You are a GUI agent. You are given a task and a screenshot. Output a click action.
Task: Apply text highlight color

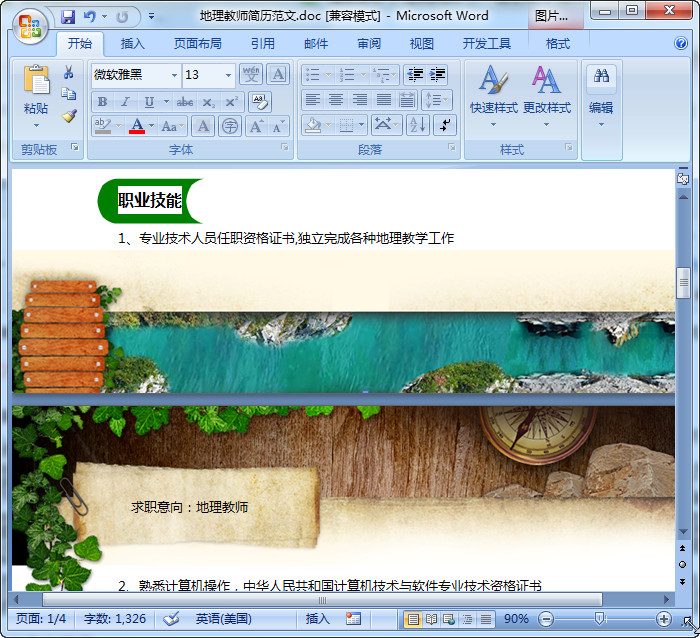(x=103, y=126)
